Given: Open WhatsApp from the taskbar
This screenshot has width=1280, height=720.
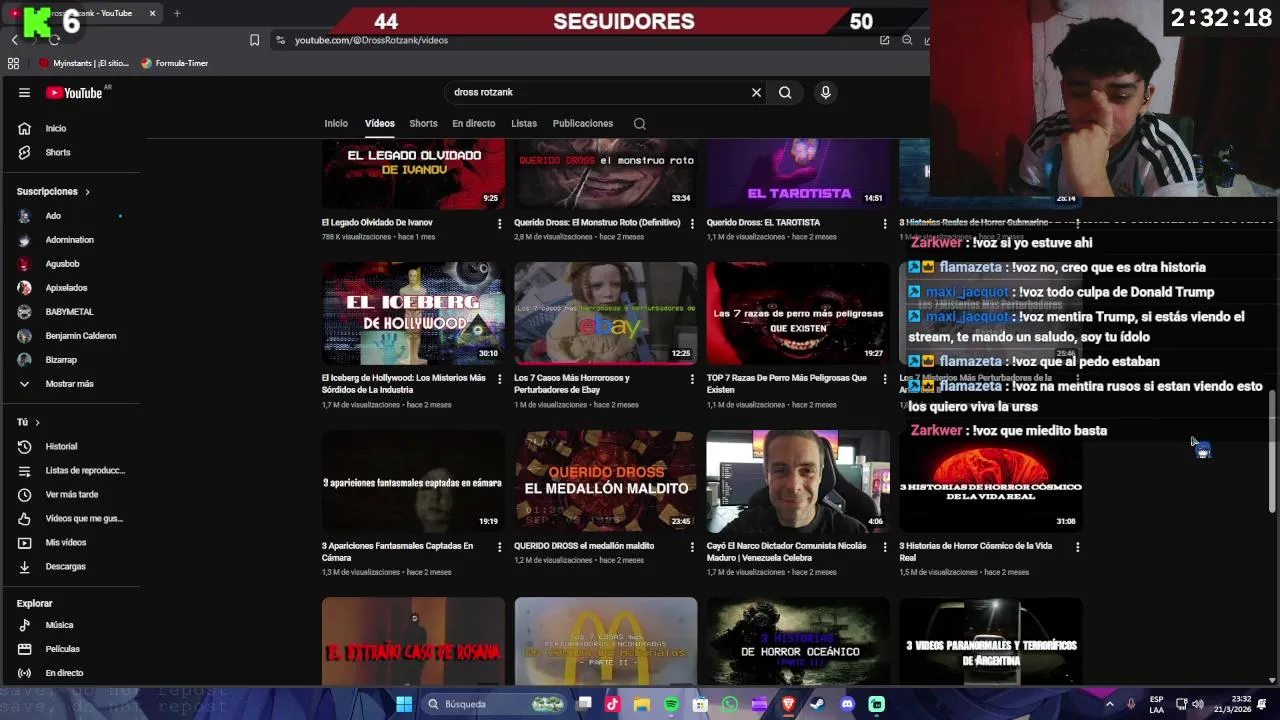Looking at the screenshot, I should (730, 704).
